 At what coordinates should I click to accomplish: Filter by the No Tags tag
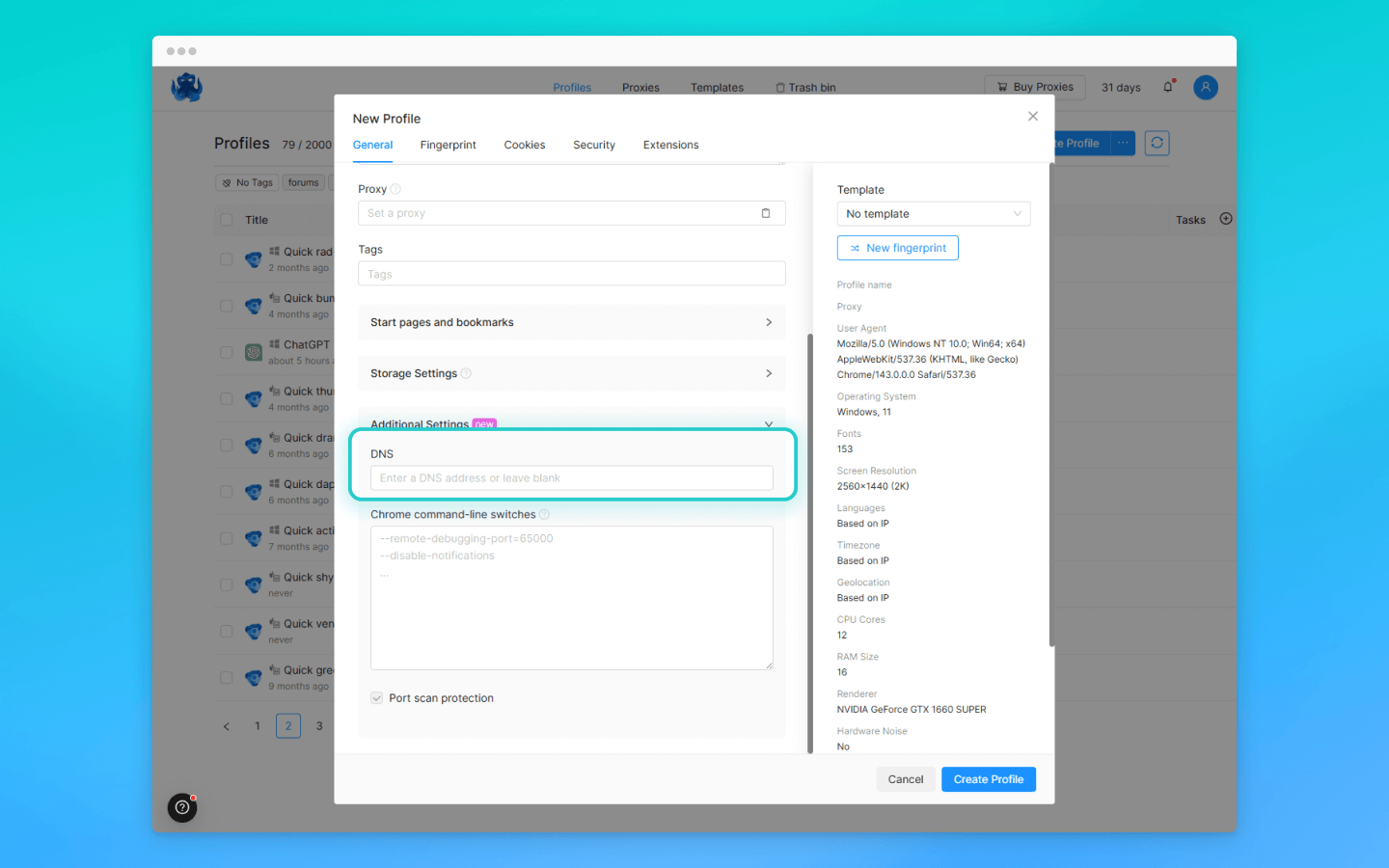[247, 182]
